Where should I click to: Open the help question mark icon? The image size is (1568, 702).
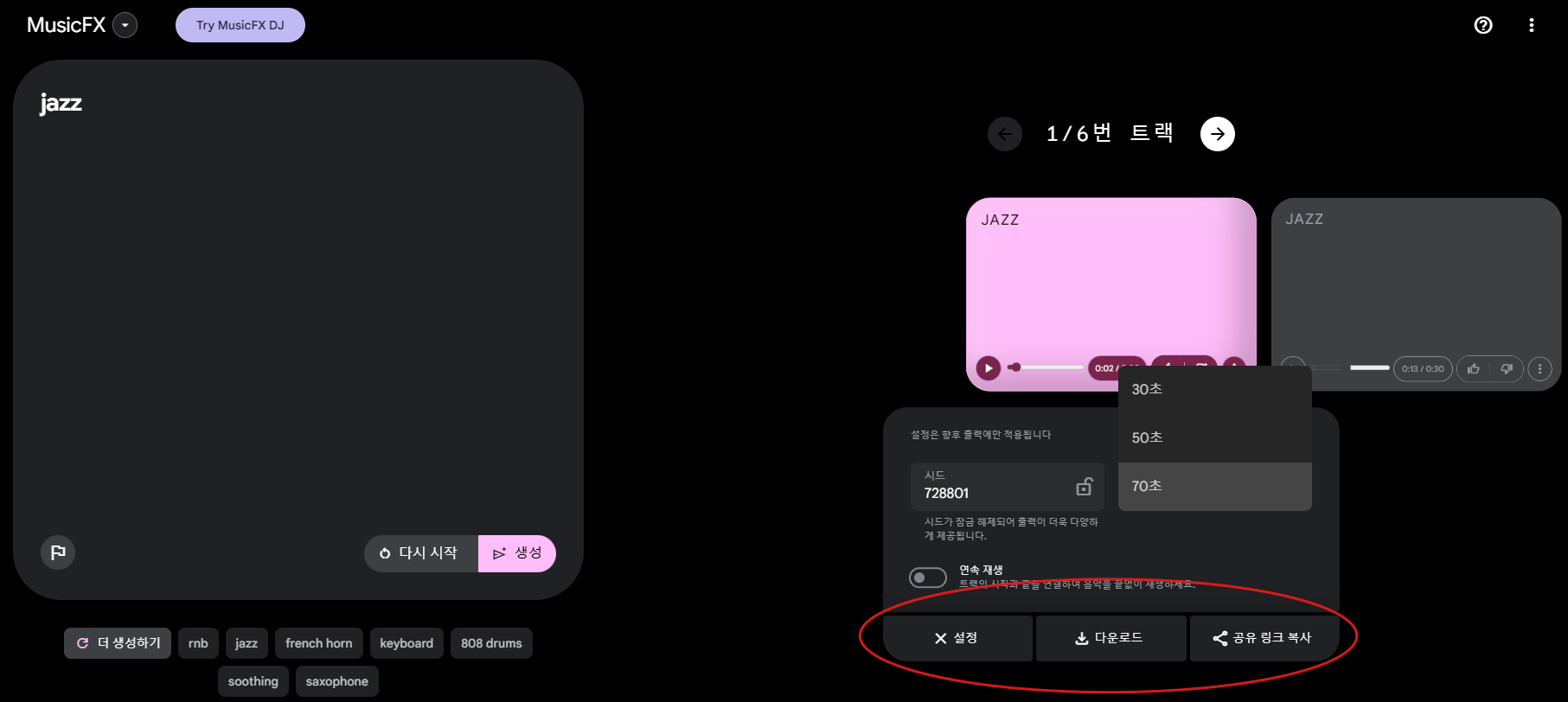point(1483,25)
